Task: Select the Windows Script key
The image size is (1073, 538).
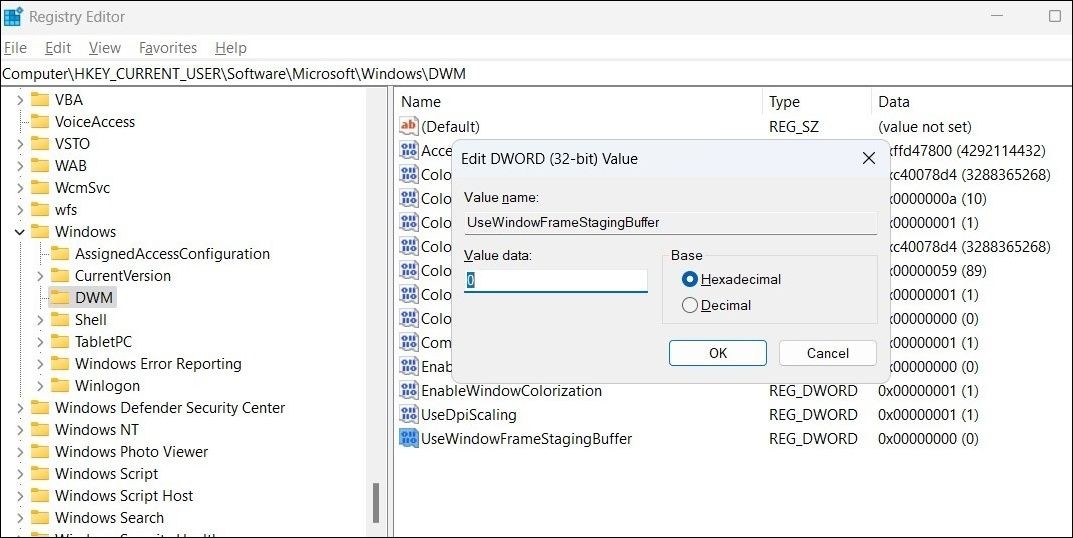Action: 106,474
